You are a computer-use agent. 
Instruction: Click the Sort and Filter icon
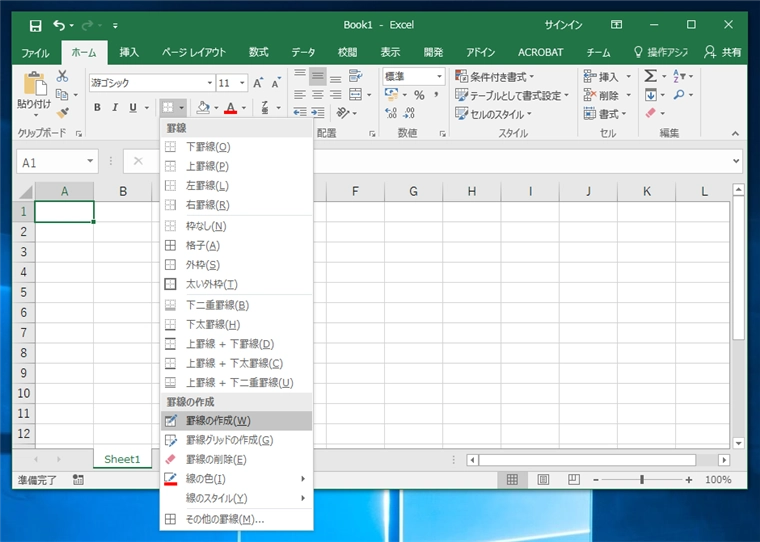click(679, 76)
